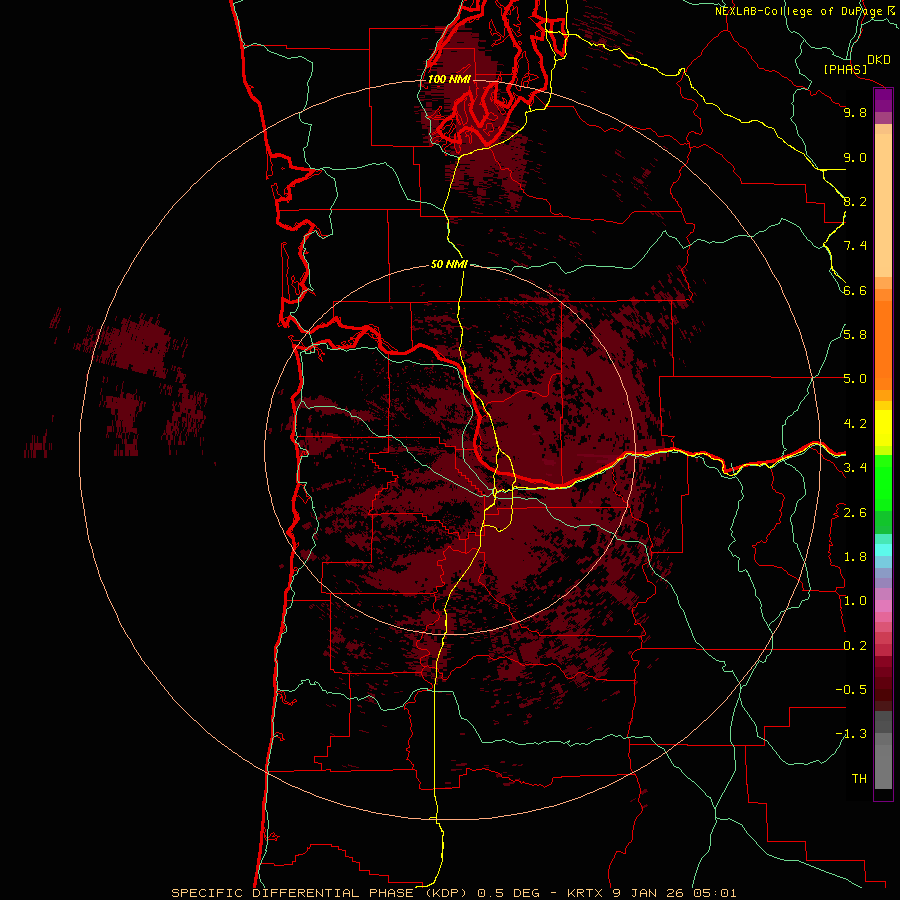Click the 1.0 scale value
900x900 pixels.
[855, 601]
